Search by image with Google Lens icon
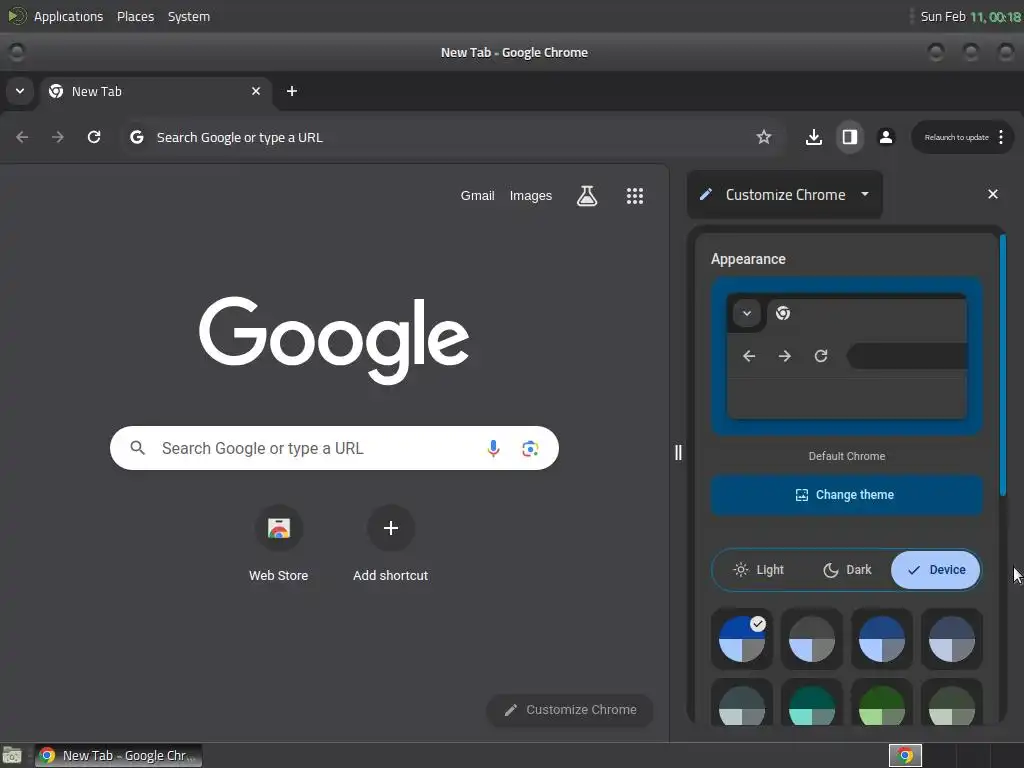This screenshot has width=1024, height=768. point(530,448)
